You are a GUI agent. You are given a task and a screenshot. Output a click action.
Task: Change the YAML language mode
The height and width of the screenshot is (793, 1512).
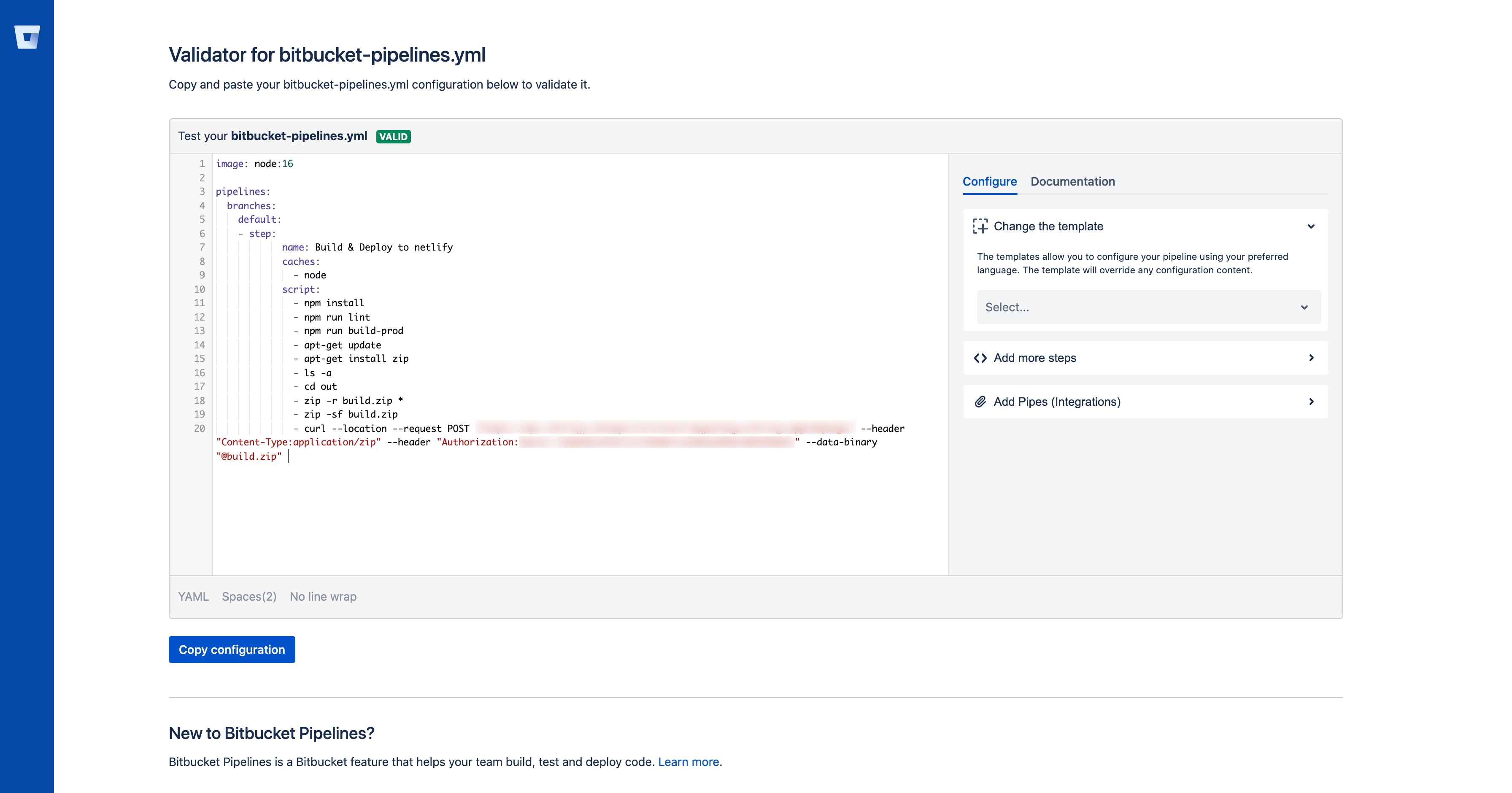click(x=193, y=597)
